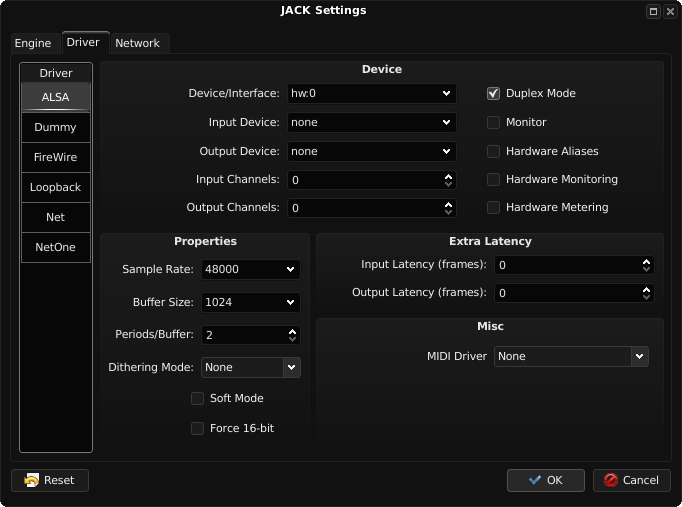Decrease Input Channels with down arrow

448,184
